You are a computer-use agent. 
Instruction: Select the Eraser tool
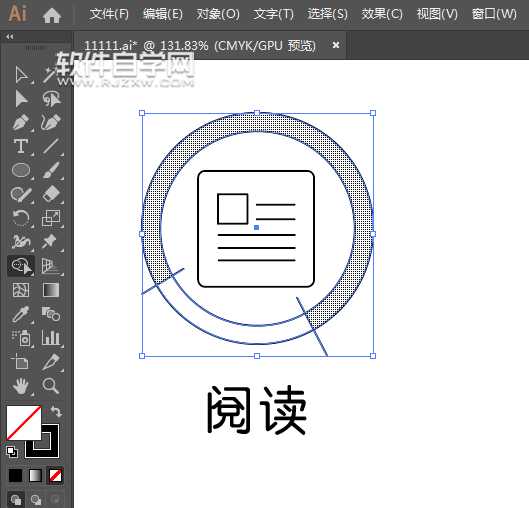pyautogui.click(x=51, y=194)
